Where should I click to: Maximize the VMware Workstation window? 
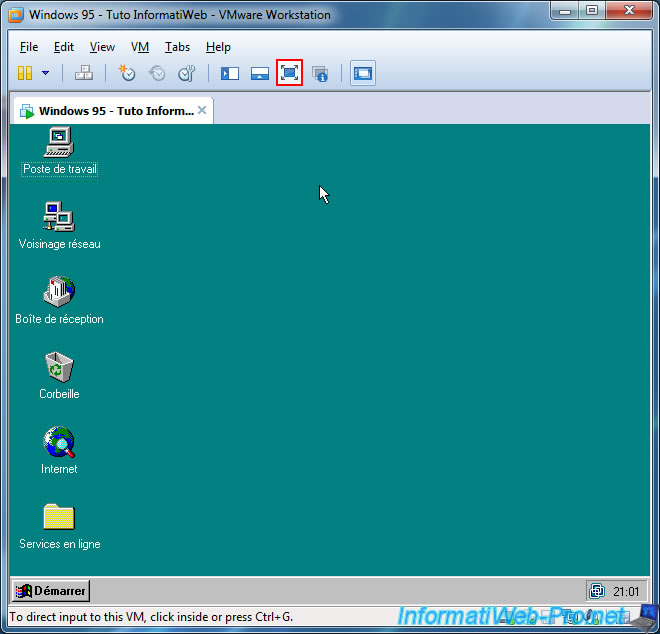(592, 11)
